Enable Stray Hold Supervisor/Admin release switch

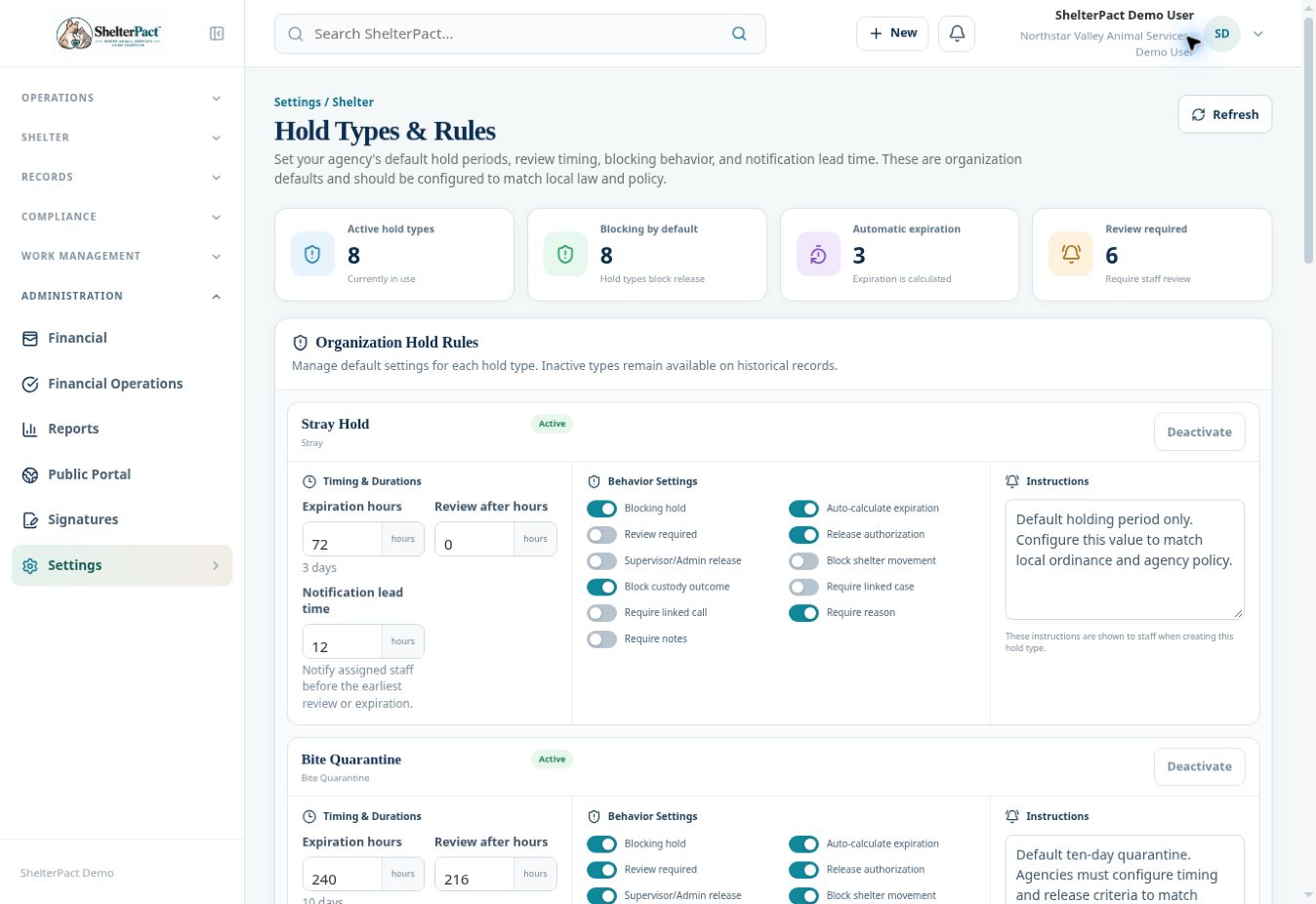[x=601, y=561]
